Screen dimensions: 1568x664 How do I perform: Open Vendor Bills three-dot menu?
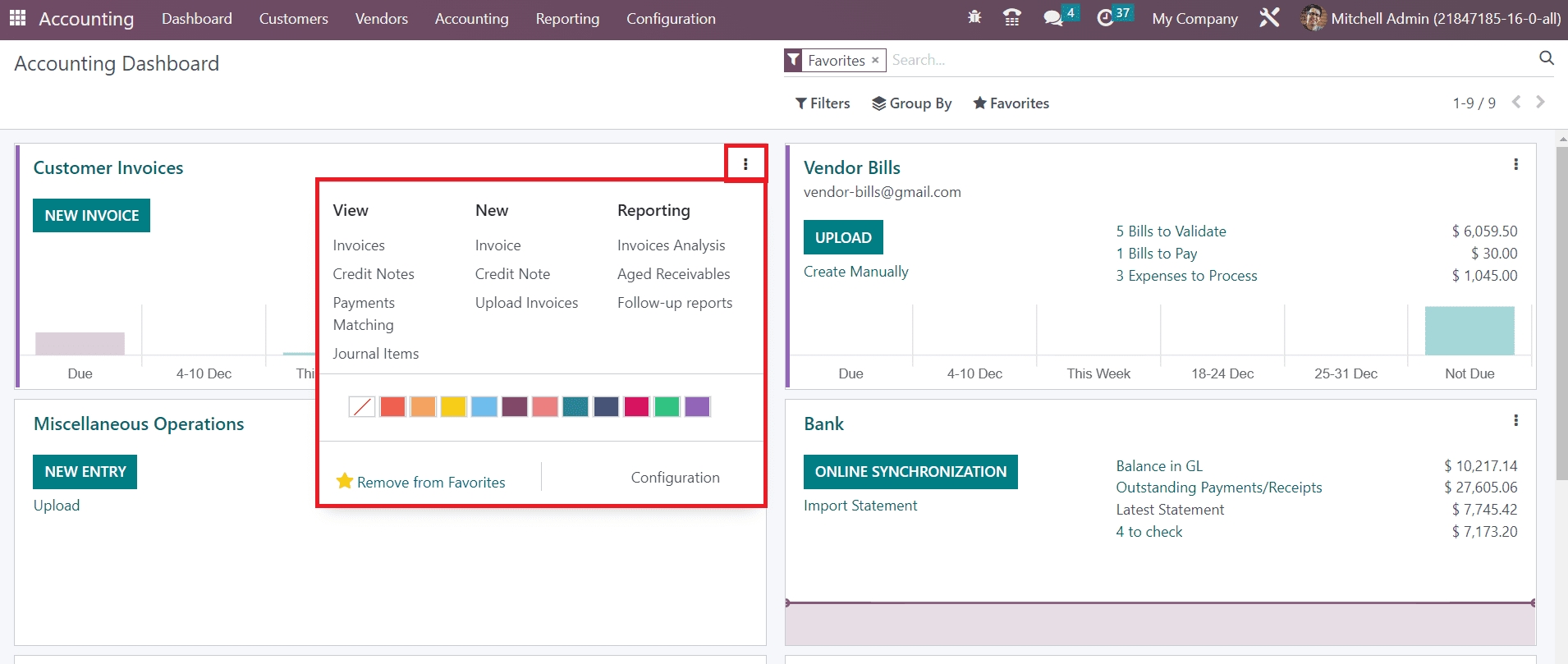pyautogui.click(x=1515, y=165)
